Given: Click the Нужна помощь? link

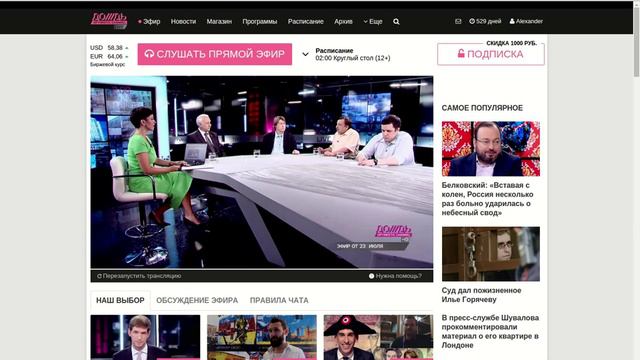Looking at the screenshot, I should (395, 276).
